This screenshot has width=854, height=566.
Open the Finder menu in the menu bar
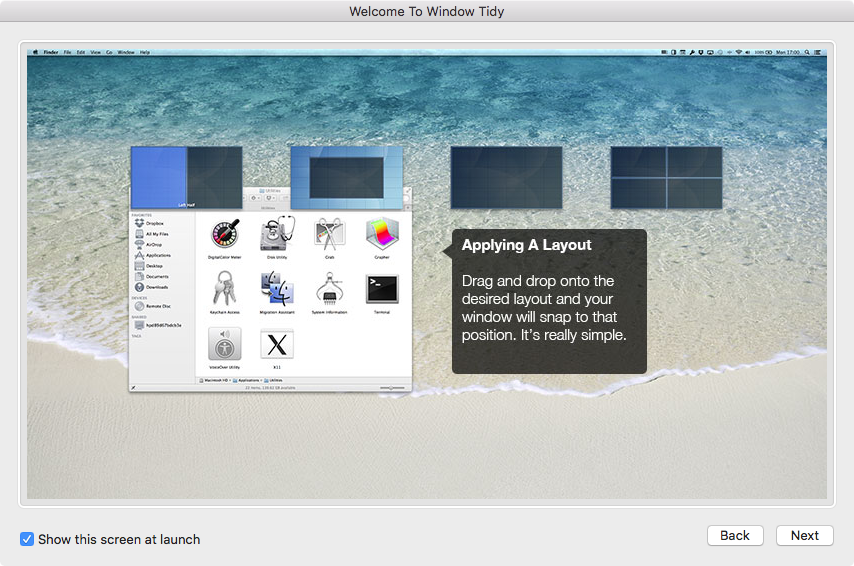(x=51, y=52)
